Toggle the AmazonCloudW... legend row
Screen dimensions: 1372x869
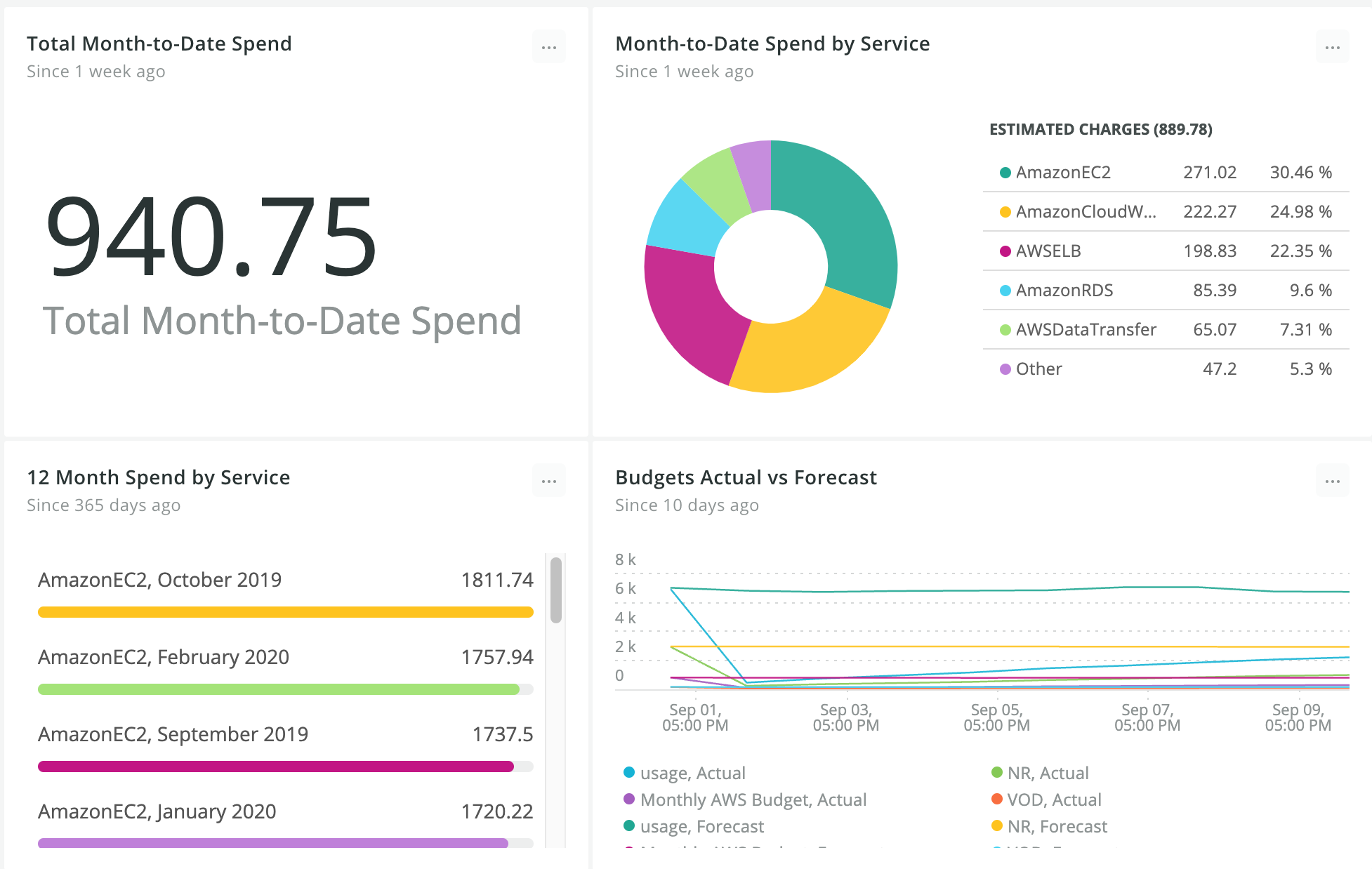pyautogui.click(x=1085, y=212)
